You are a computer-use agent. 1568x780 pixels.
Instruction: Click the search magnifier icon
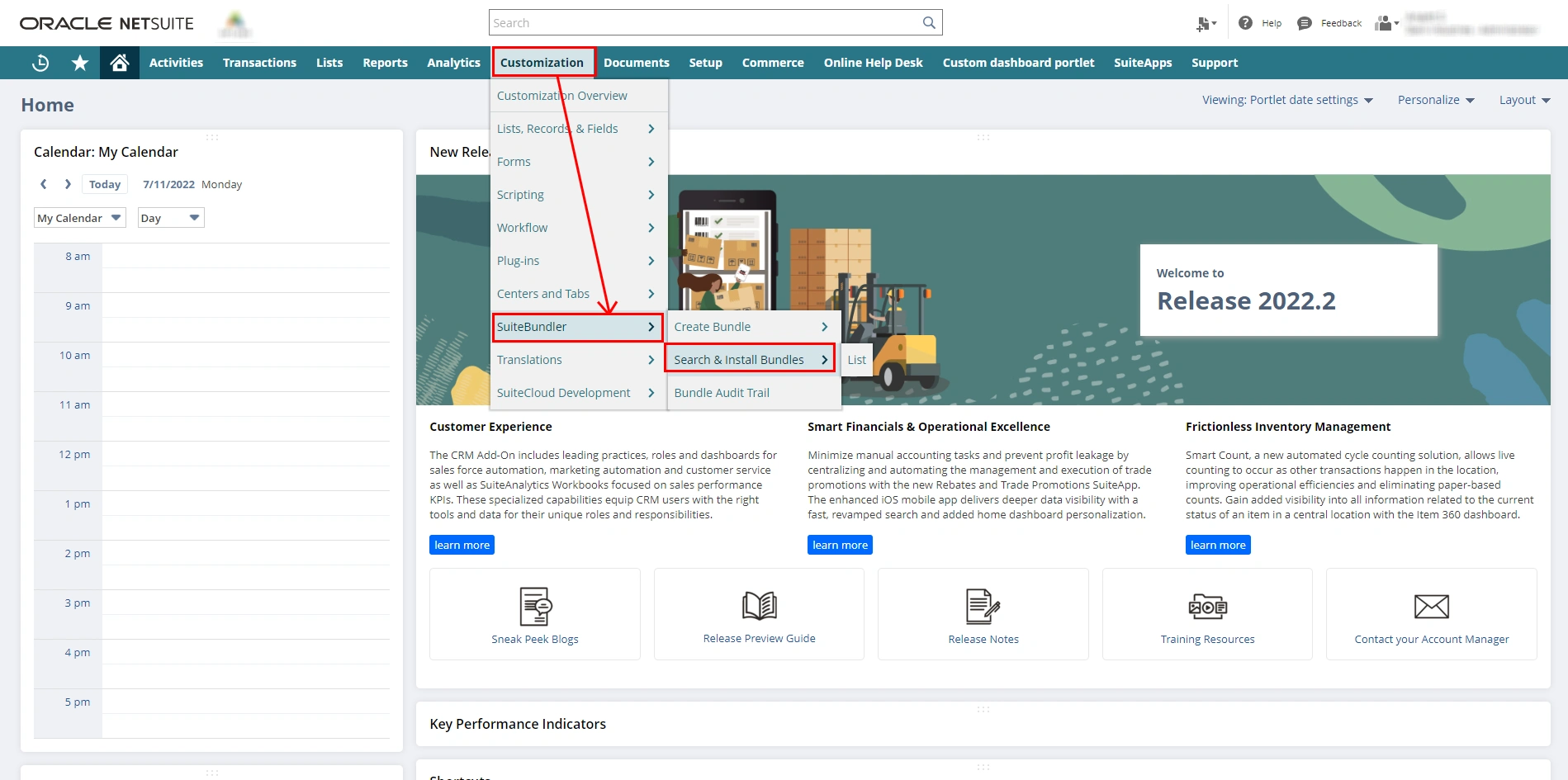point(927,21)
